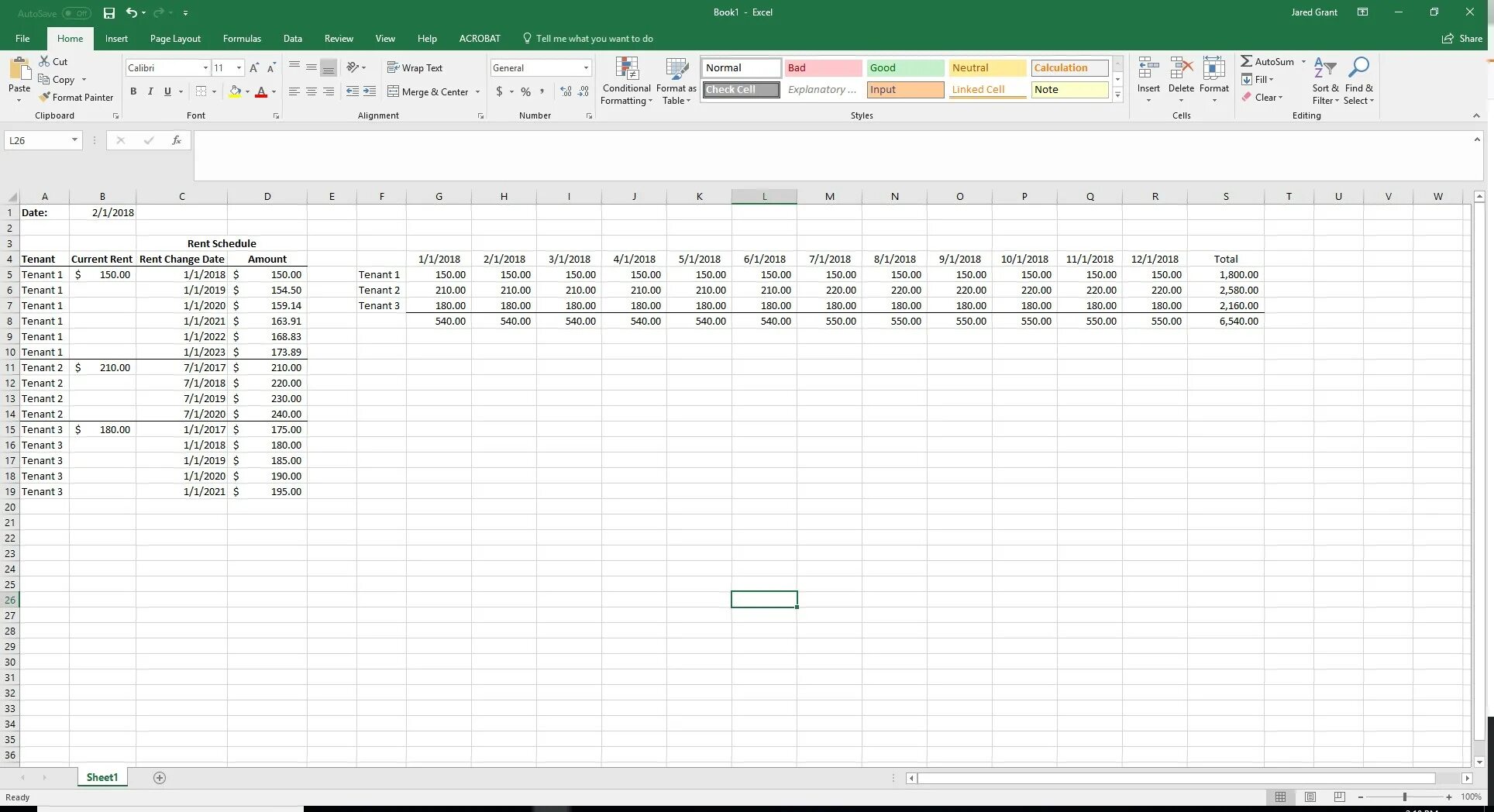Open Conditional Formatting menu
The width and height of the screenshot is (1494, 812).
(626, 81)
